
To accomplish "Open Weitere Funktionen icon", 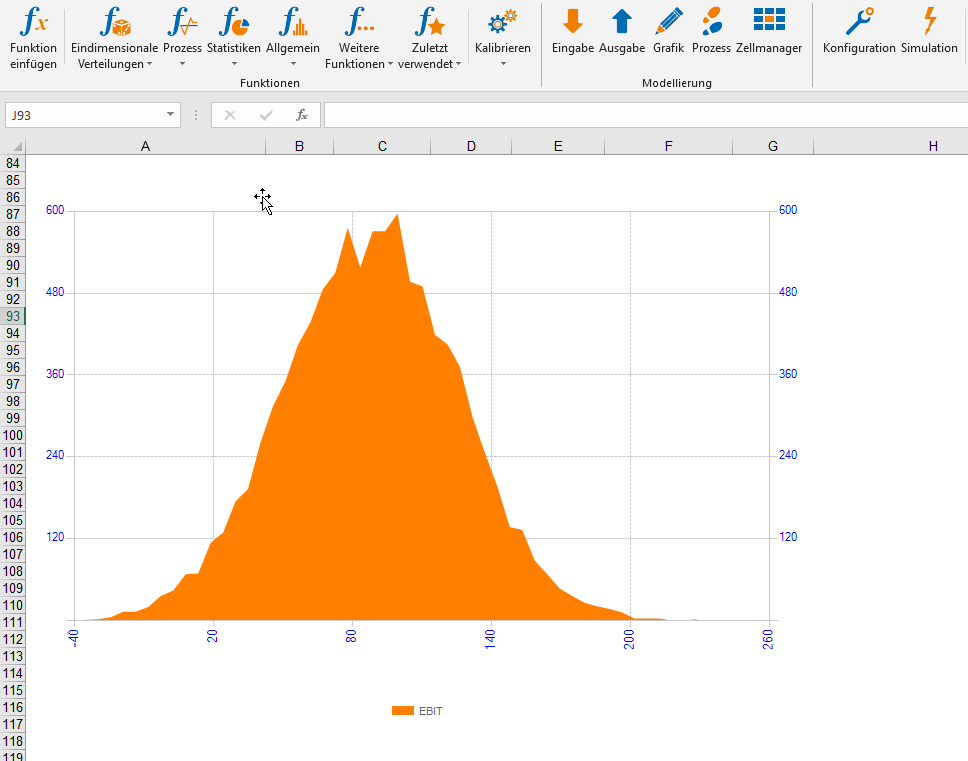I will 359,22.
